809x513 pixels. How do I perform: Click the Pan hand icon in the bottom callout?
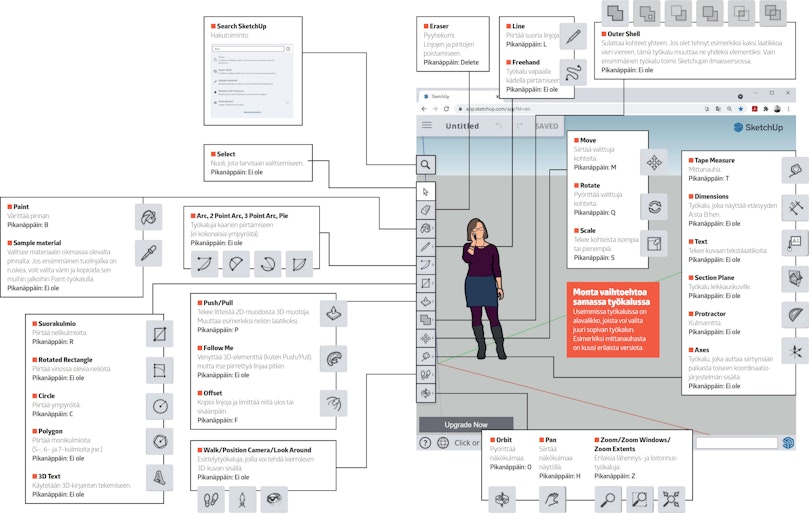pos(552,499)
